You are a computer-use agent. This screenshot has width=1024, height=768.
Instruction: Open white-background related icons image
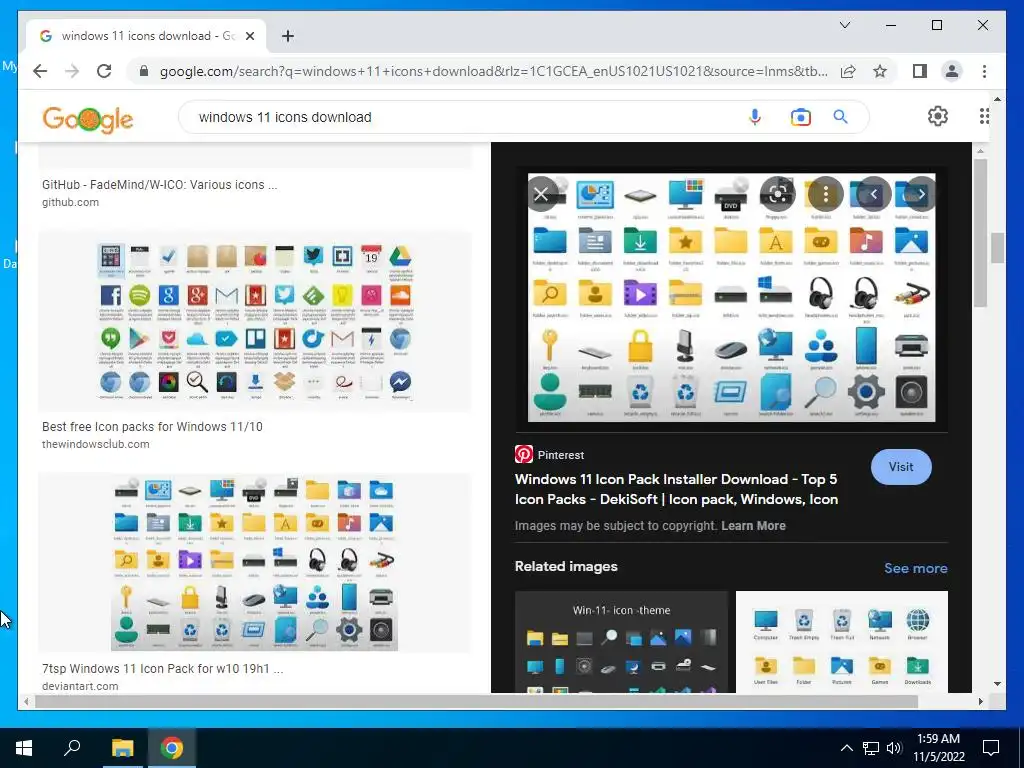(842, 641)
